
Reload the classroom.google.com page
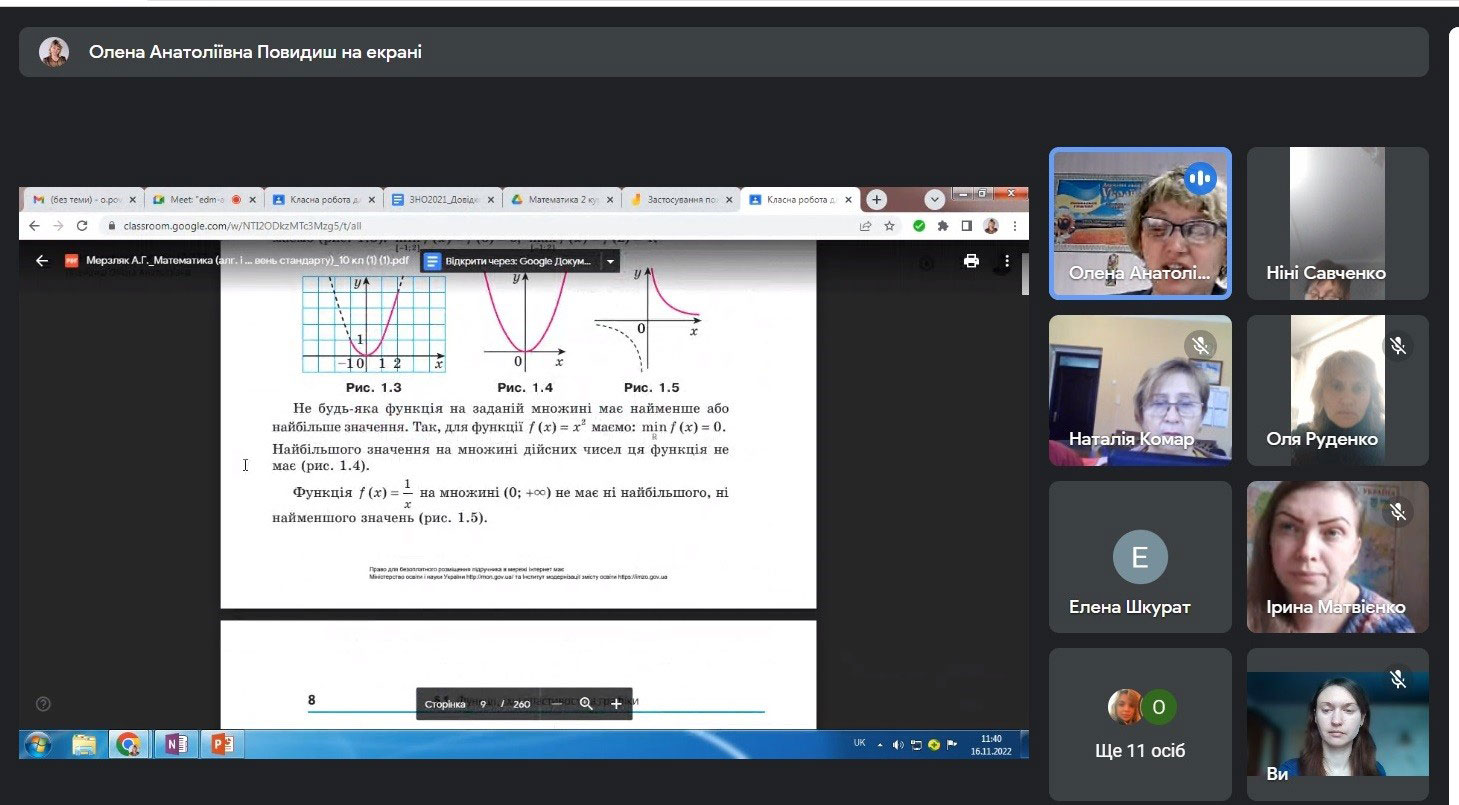point(82,226)
